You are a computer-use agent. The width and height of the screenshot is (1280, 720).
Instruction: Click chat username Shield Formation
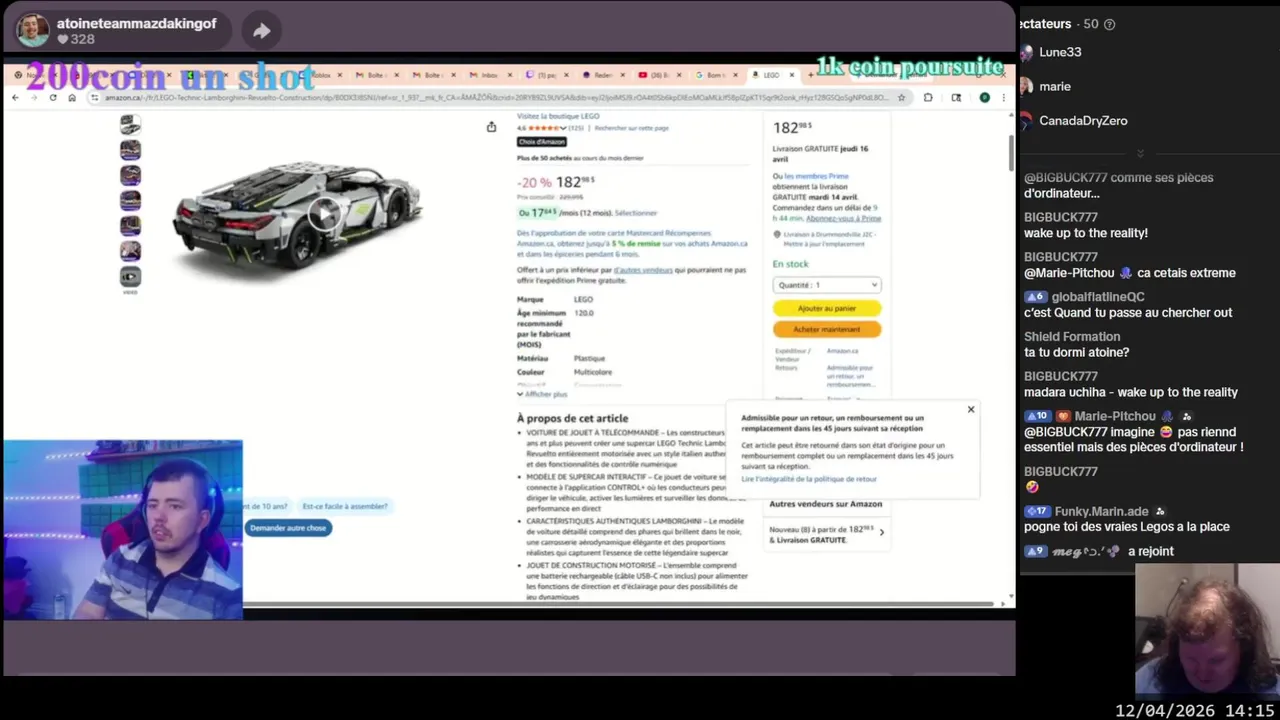pos(1072,337)
